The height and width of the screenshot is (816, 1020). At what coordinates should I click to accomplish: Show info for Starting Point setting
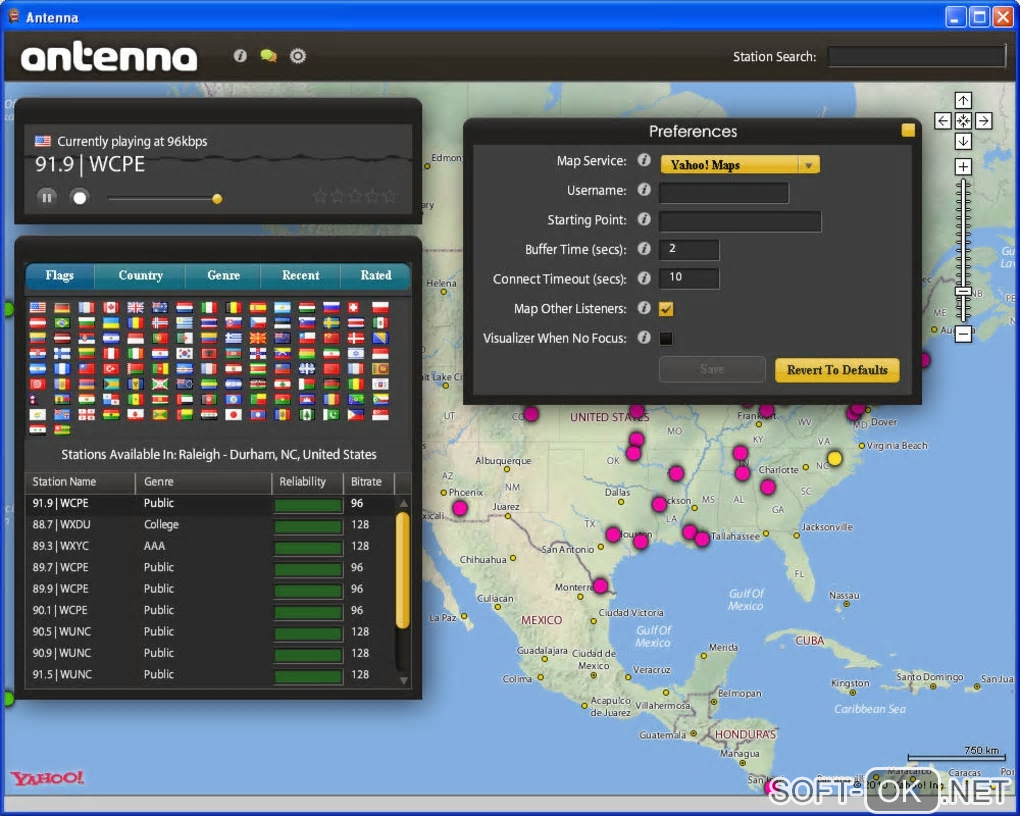[644, 219]
